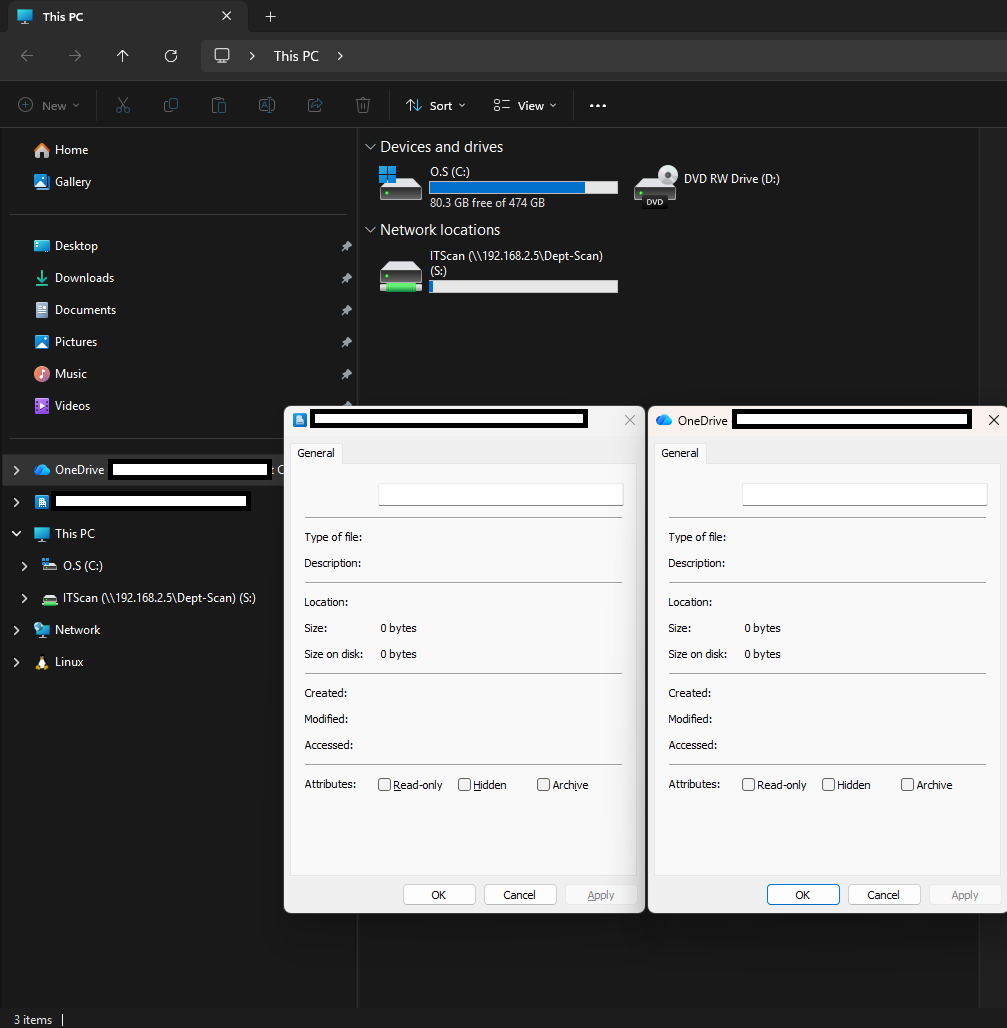The width and height of the screenshot is (1007, 1028).
Task: Click the monitor icon in address bar
Action: pyautogui.click(x=222, y=56)
